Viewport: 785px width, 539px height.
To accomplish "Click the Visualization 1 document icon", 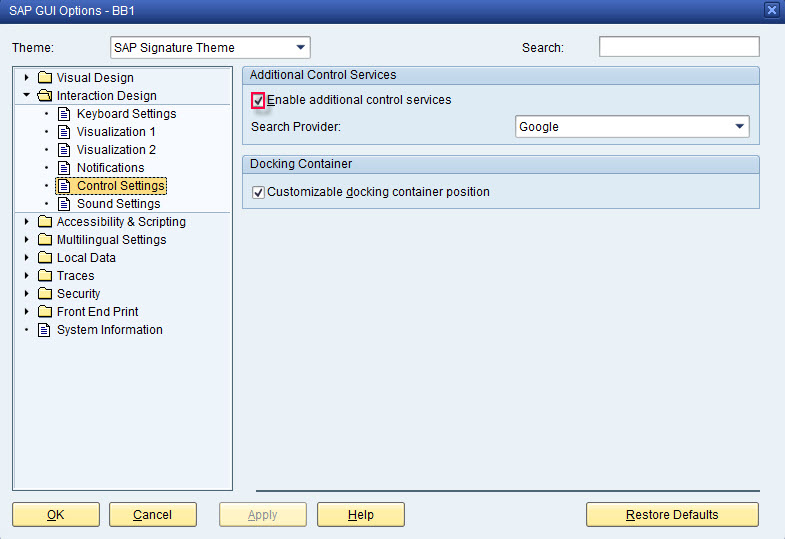I will (x=64, y=132).
